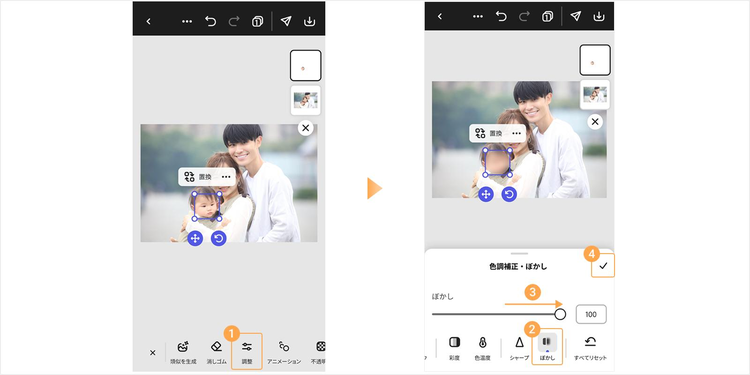750x375 pixels.
Task: Select the 彩度 saturation icon
Action: tap(454, 347)
